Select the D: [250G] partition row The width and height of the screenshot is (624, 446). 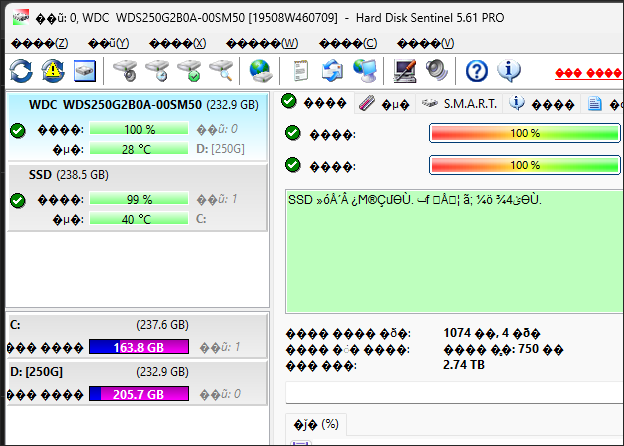point(138,383)
